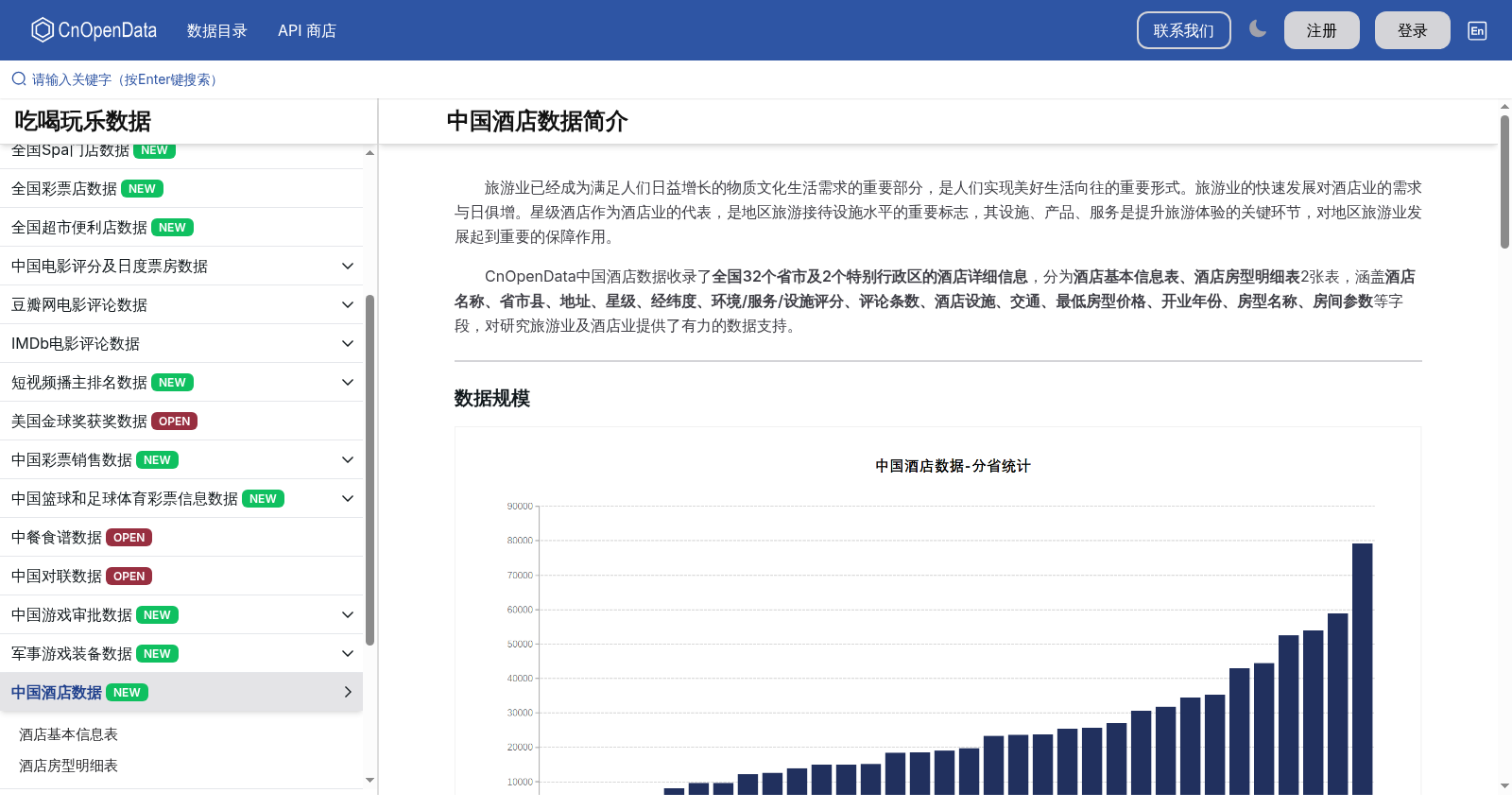The width and height of the screenshot is (1512, 810).
Task: Open the 酒店基本信息表 sub-item
Action: [x=68, y=734]
